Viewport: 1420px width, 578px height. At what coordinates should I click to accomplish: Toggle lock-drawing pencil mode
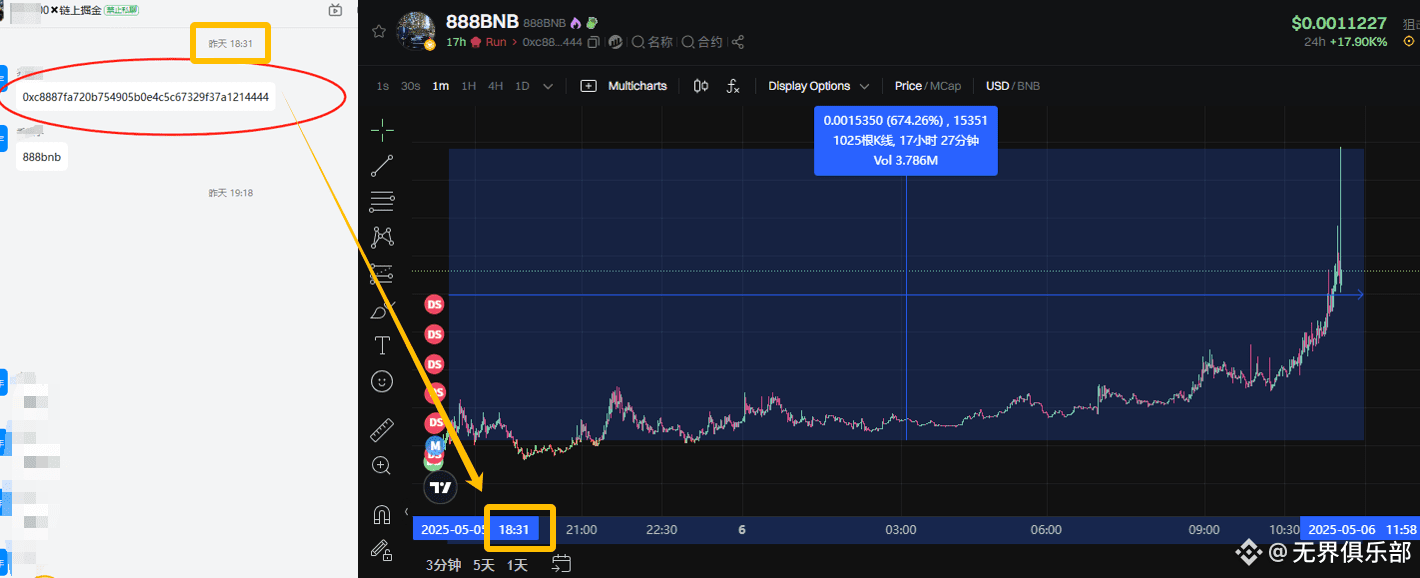coord(381,549)
